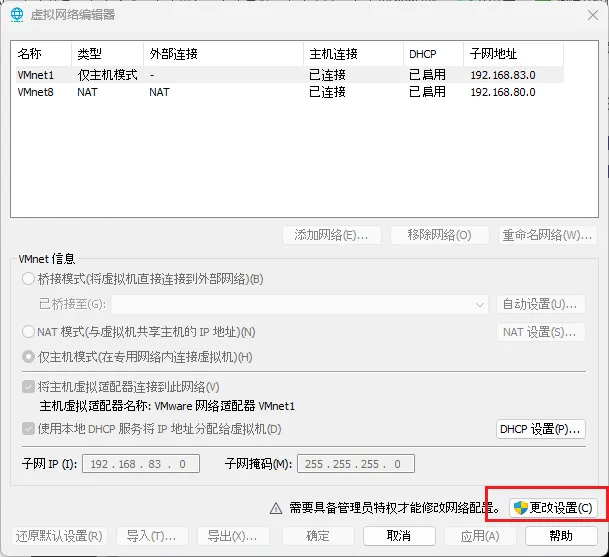The height and width of the screenshot is (557, 609).
Task: Select the VMnet8 row in network list
Action: (290, 92)
